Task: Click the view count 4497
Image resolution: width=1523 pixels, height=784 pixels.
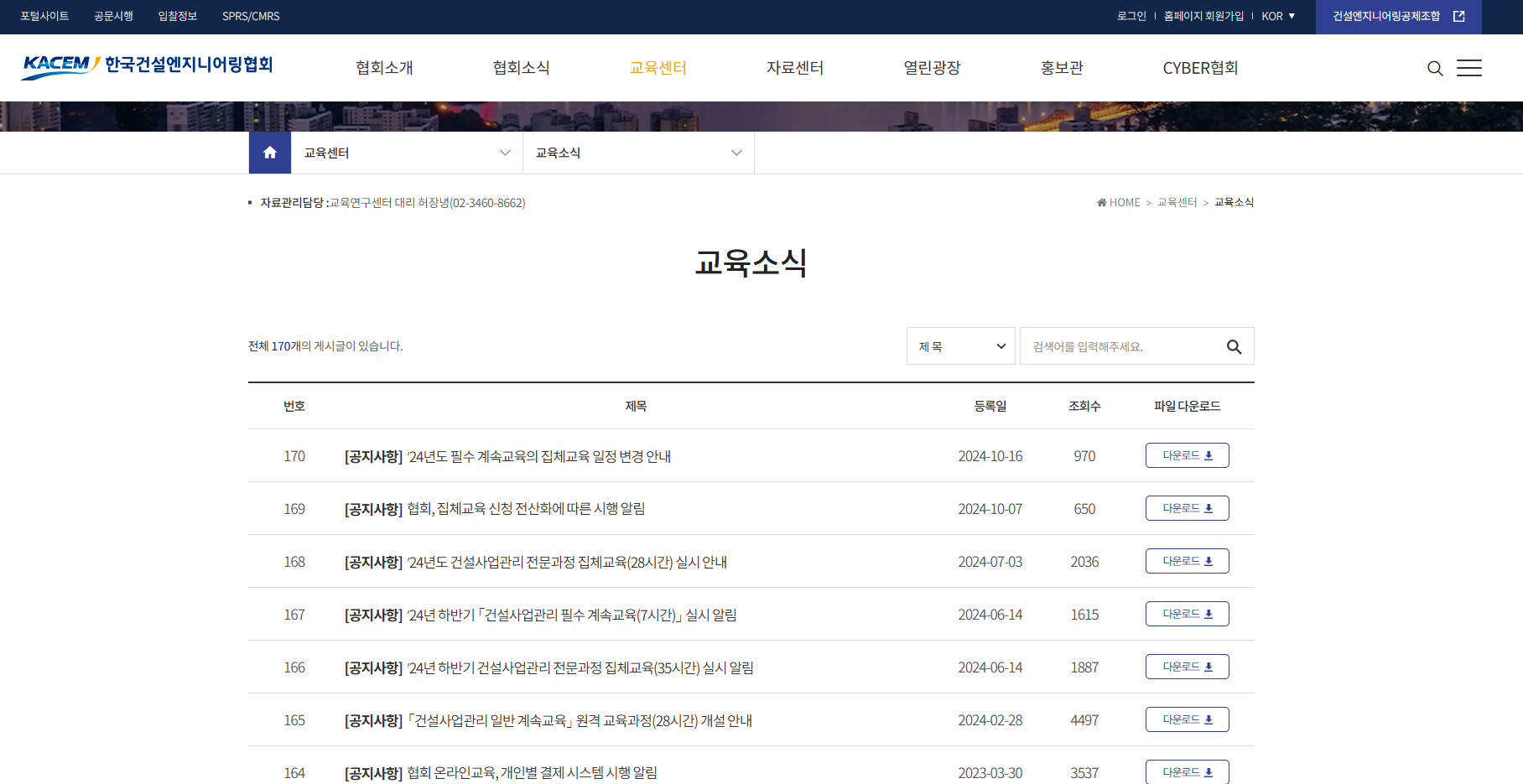Action: pyautogui.click(x=1084, y=720)
